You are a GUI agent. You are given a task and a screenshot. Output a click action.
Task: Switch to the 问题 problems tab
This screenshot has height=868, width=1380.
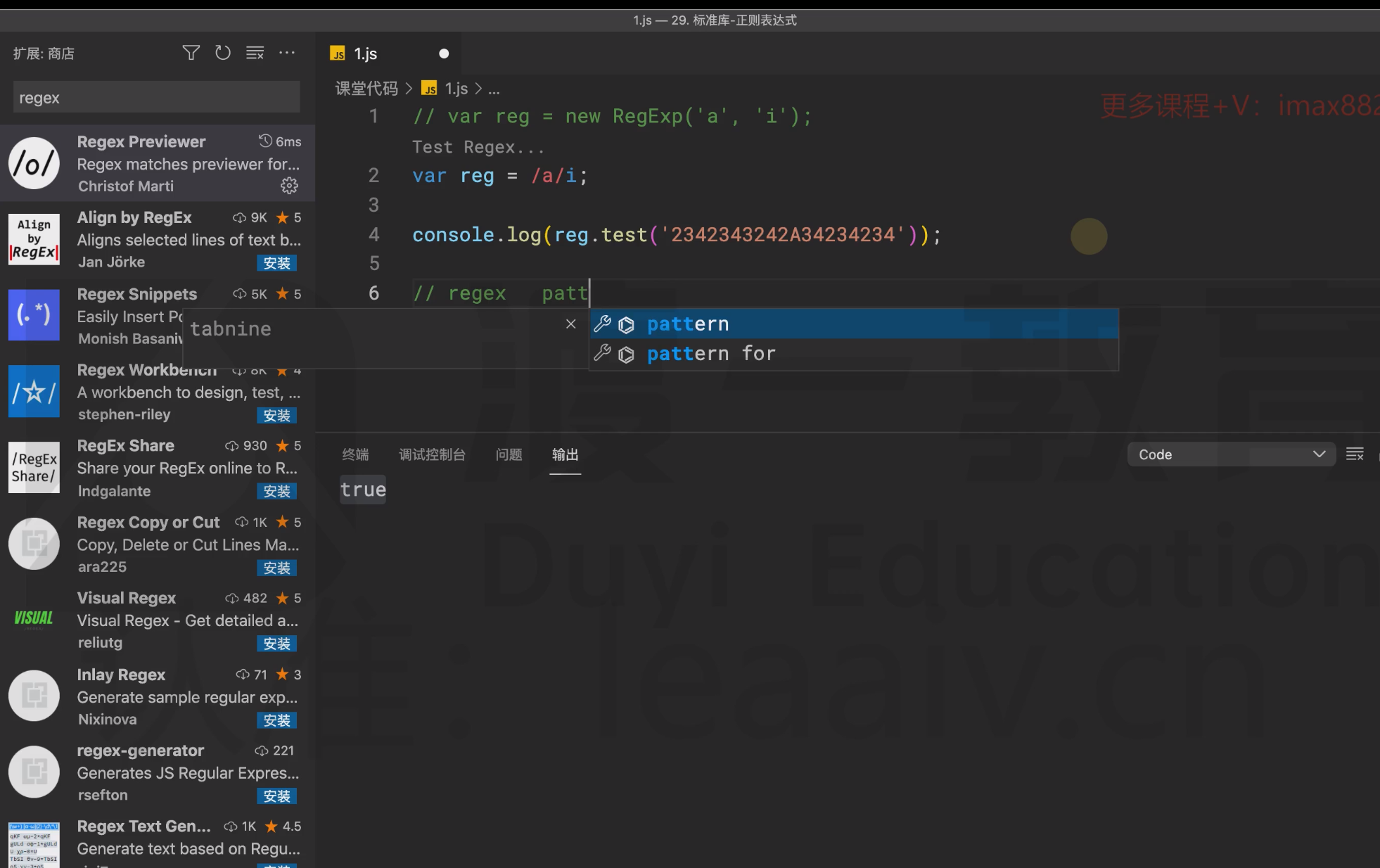point(509,454)
